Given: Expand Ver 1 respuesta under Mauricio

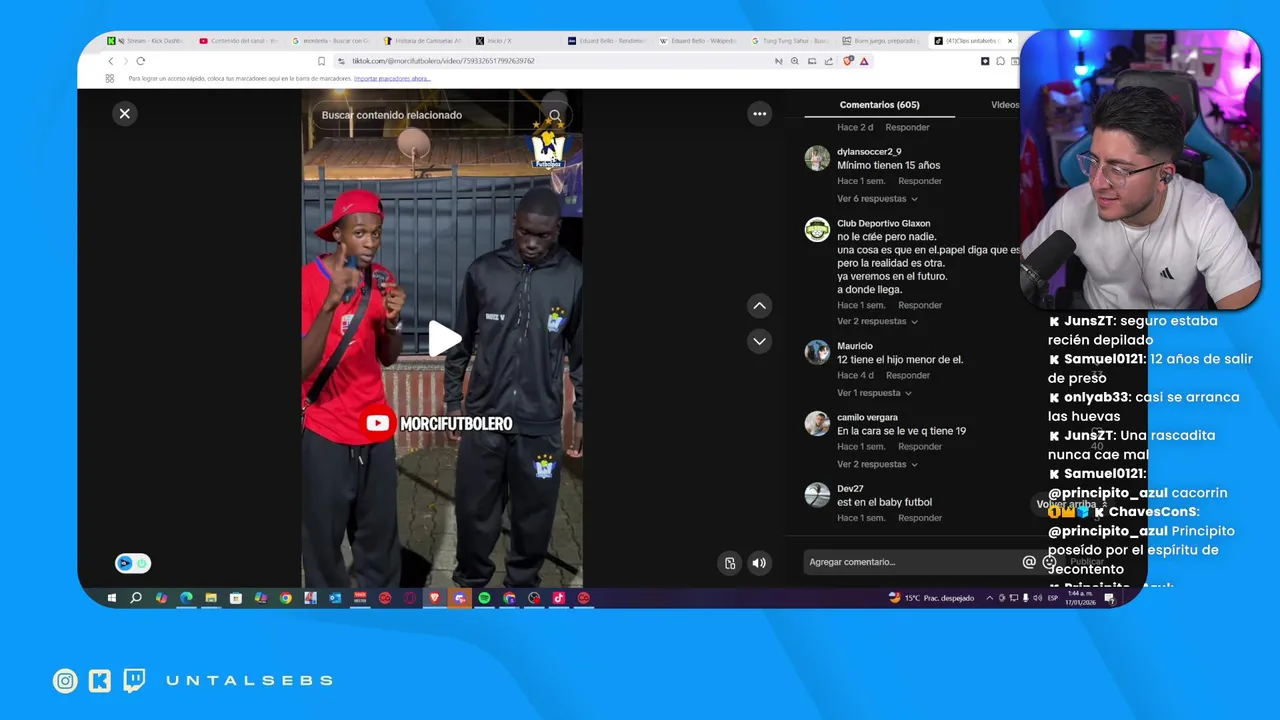Looking at the screenshot, I should pyautogui.click(x=874, y=393).
